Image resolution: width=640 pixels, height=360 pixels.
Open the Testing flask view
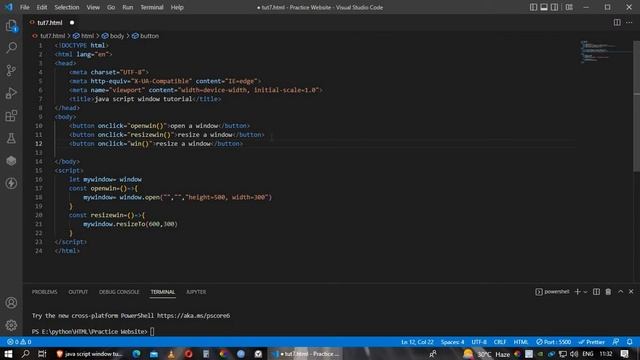click(11, 138)
